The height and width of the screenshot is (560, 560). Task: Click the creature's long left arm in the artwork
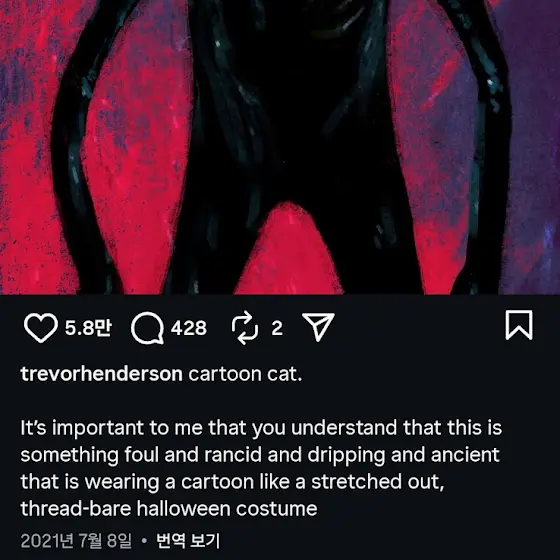point(82,150)
